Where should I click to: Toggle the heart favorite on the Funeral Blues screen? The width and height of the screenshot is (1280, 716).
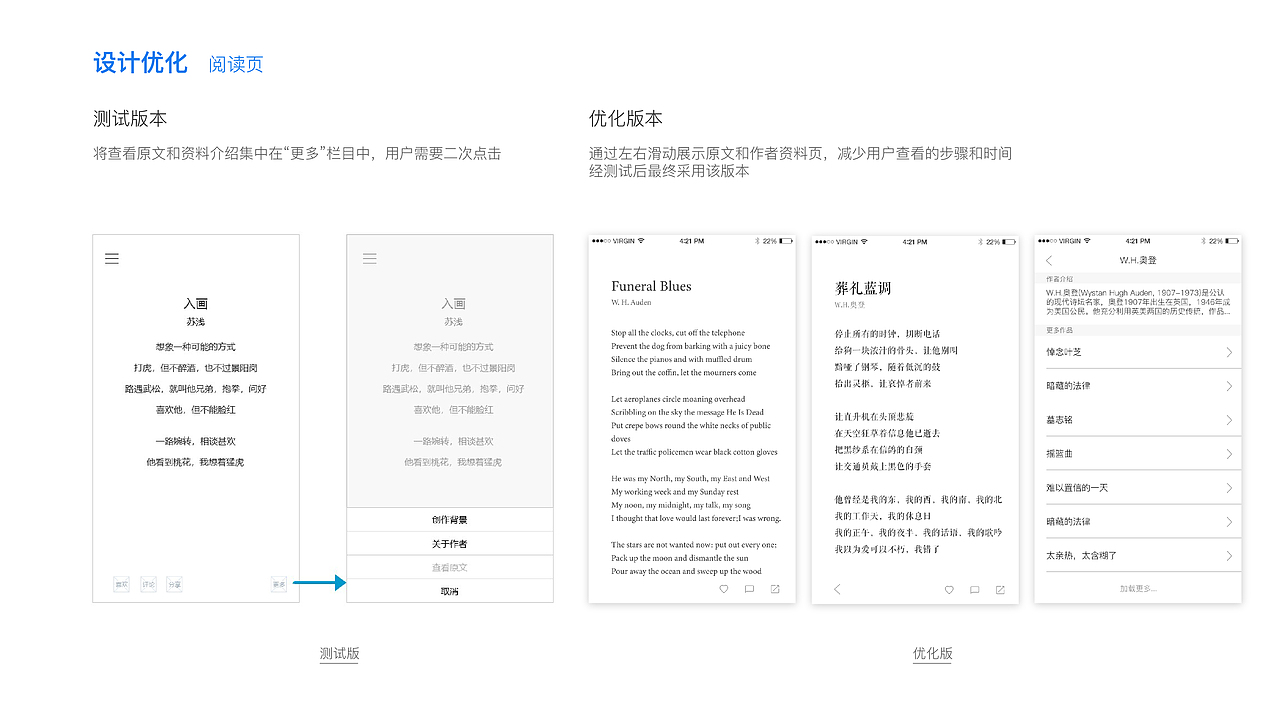pyautogui.click(x=724, y=590)
